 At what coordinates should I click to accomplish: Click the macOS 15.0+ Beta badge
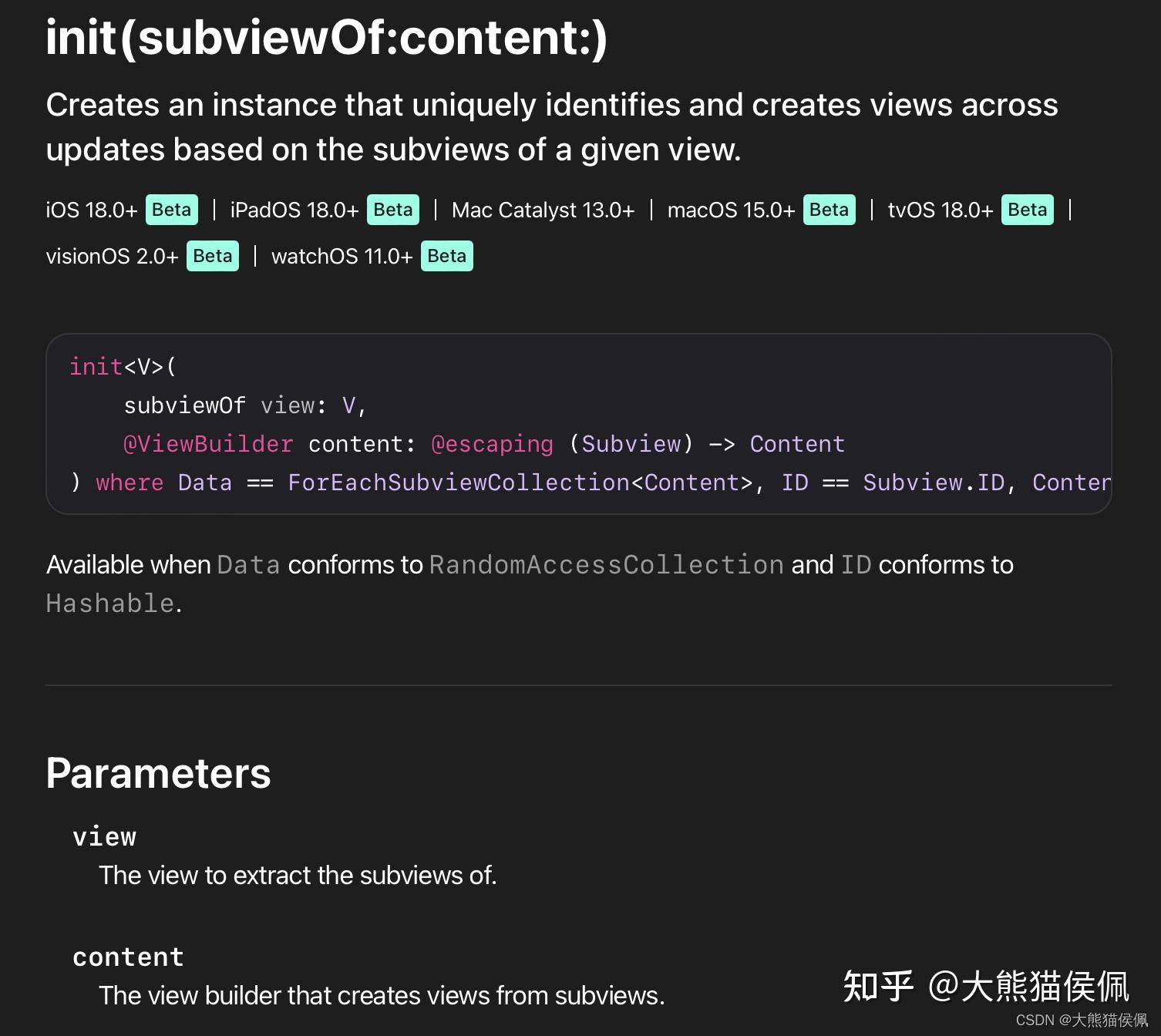[x=829, y=209]
